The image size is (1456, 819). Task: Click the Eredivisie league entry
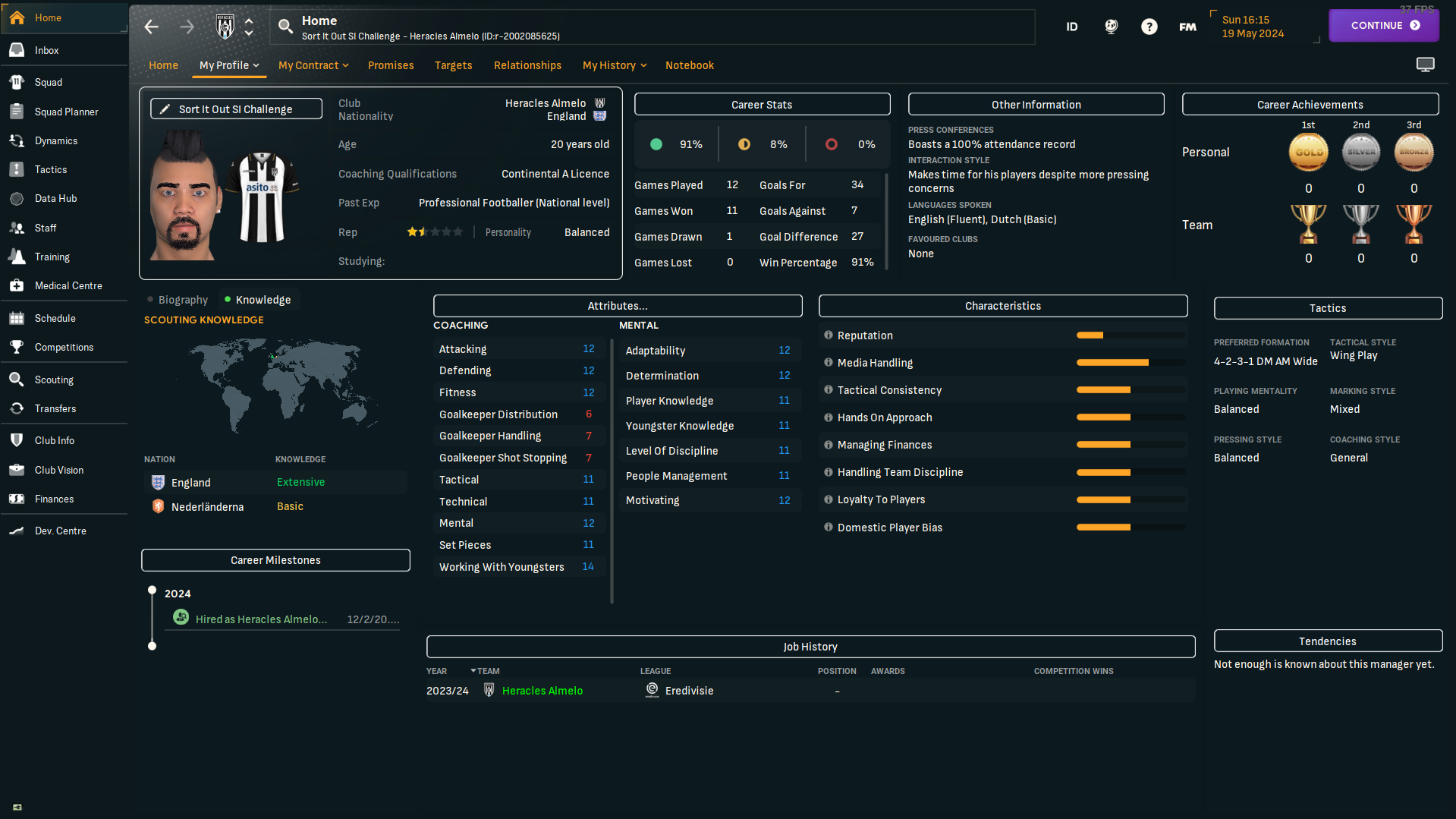(689, 691)
